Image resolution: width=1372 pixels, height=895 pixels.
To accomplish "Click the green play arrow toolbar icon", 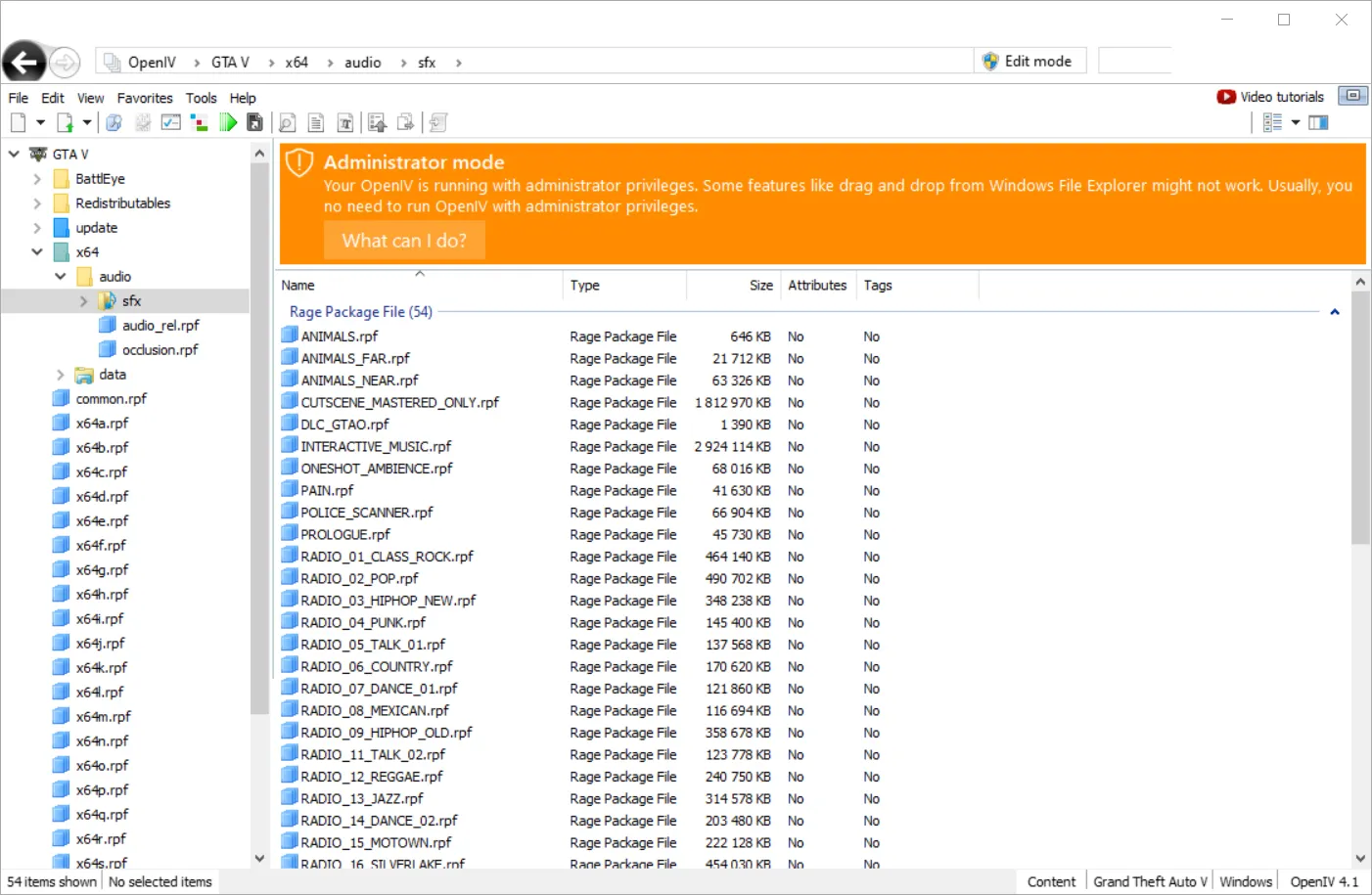I will coord(228,122).
